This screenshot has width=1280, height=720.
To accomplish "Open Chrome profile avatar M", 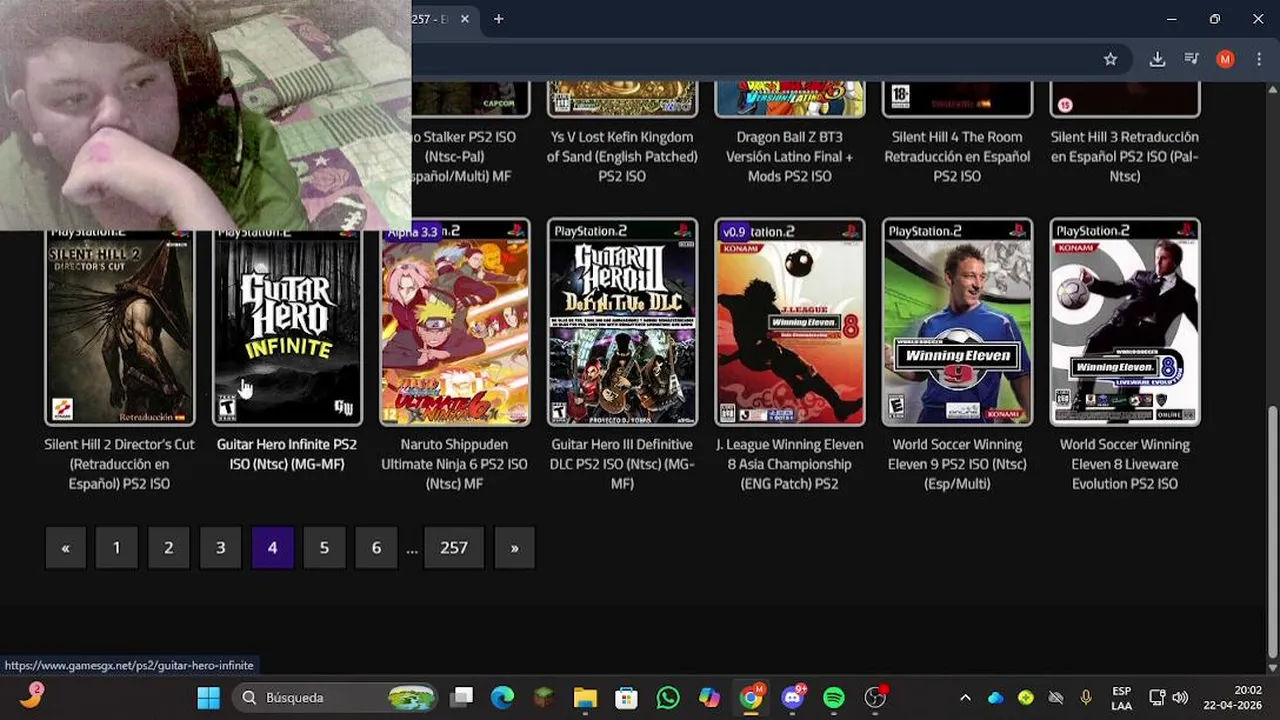I will coord(1225,59).
